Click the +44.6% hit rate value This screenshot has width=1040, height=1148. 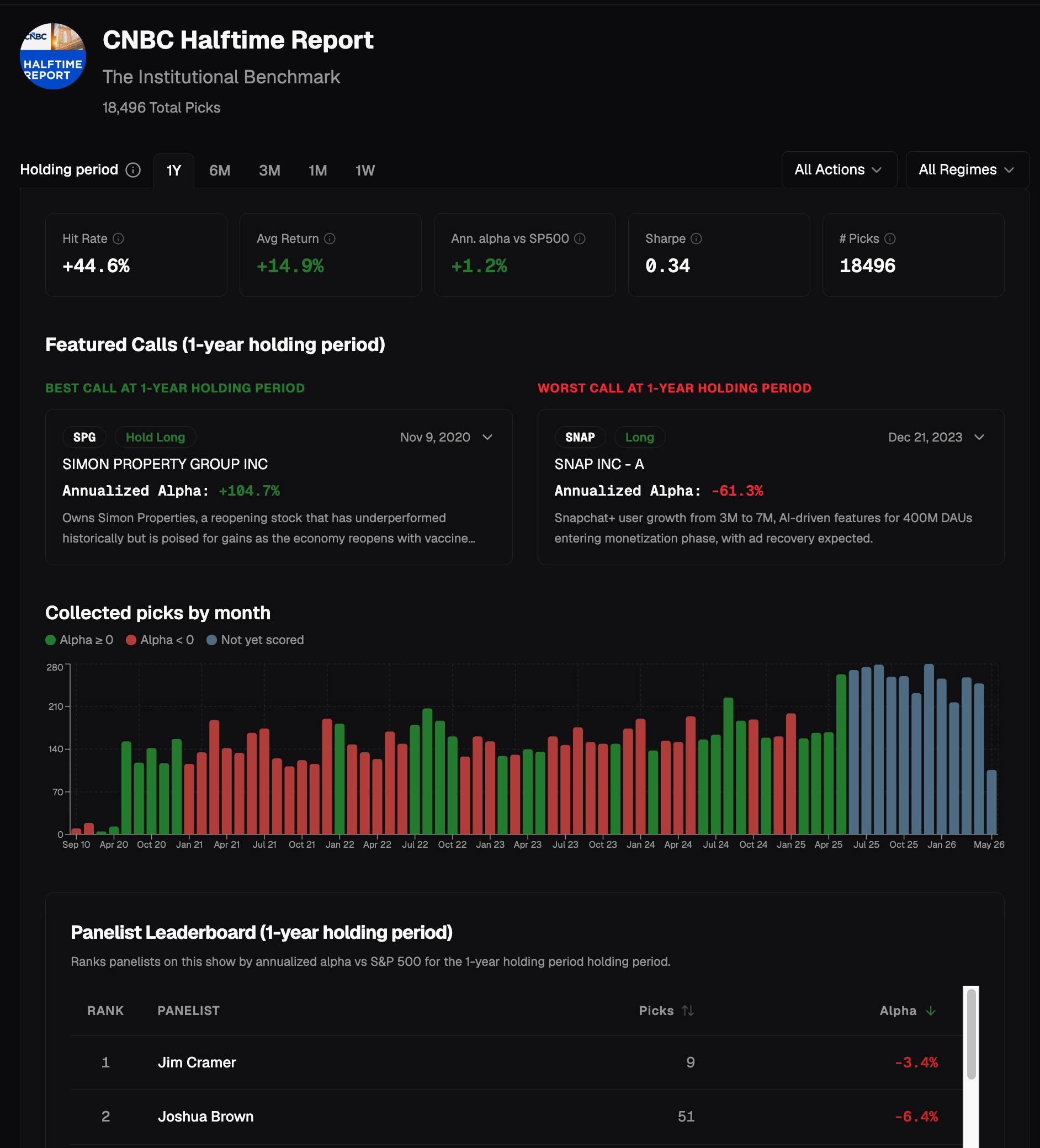tap(96, 266)
